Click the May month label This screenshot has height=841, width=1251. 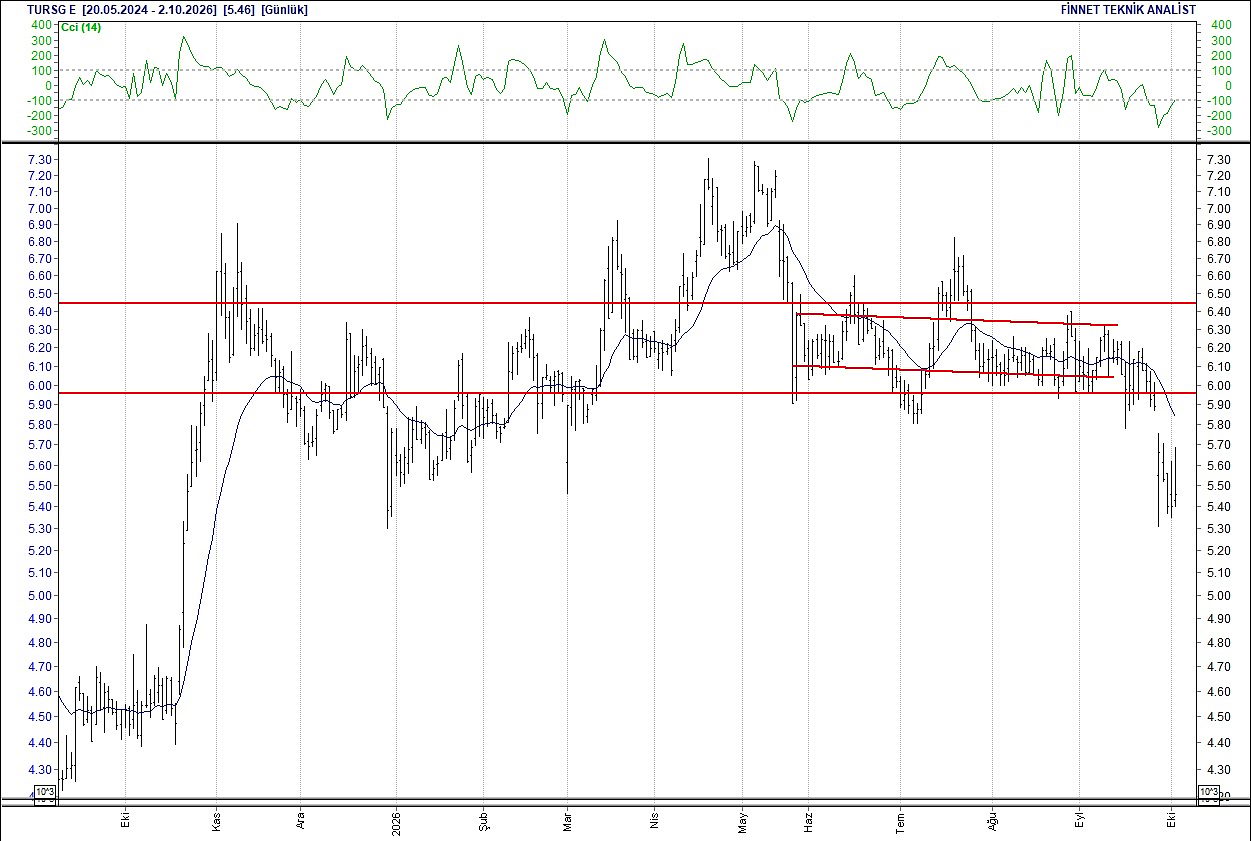[742, 820]
